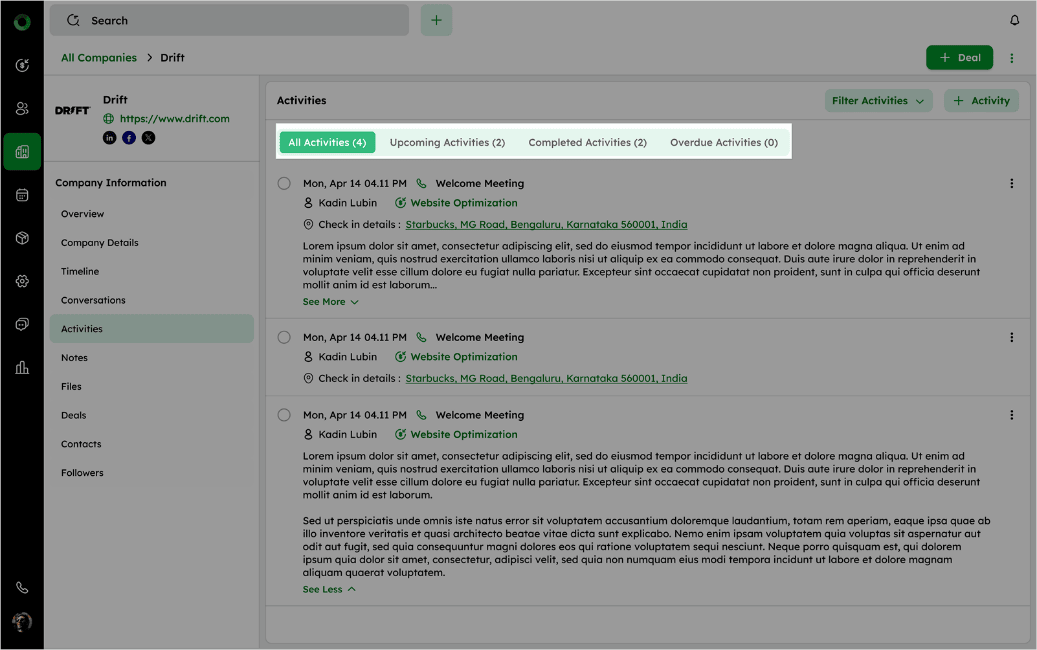1037x650 pixels.
Task: Open the calendar icon in left sidebar
Action: tap(22, 195)
